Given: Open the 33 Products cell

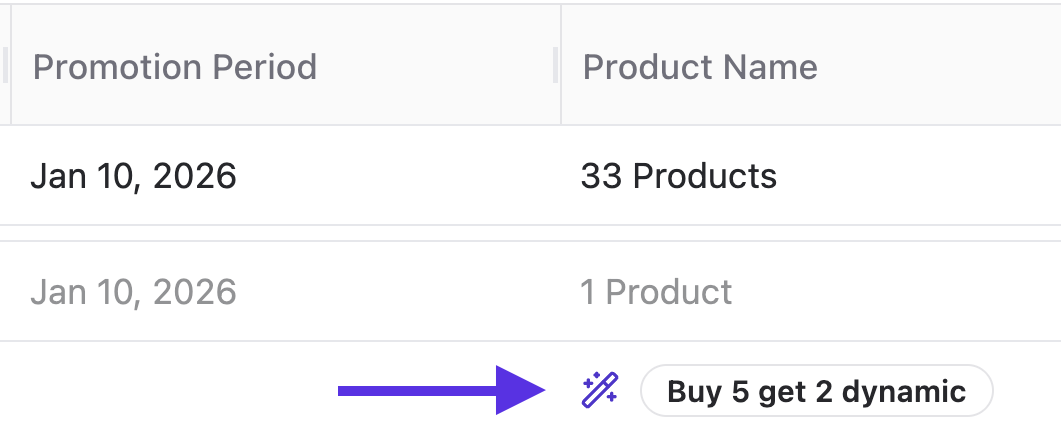Looking at the screenshot, I should point(679,176).
